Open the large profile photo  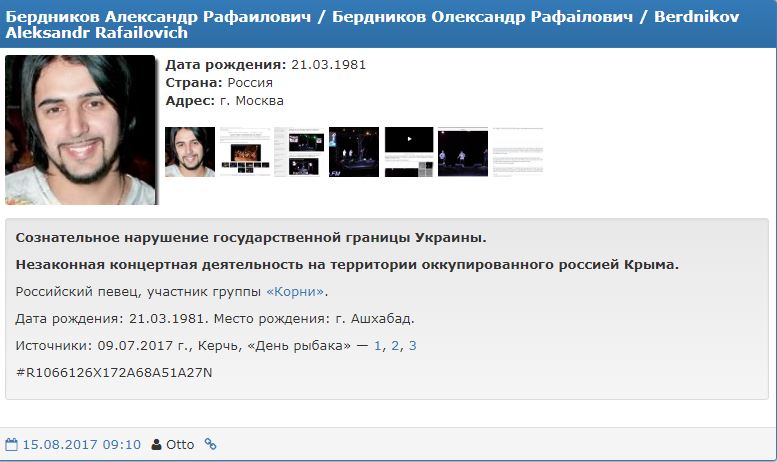coord(80,130)
